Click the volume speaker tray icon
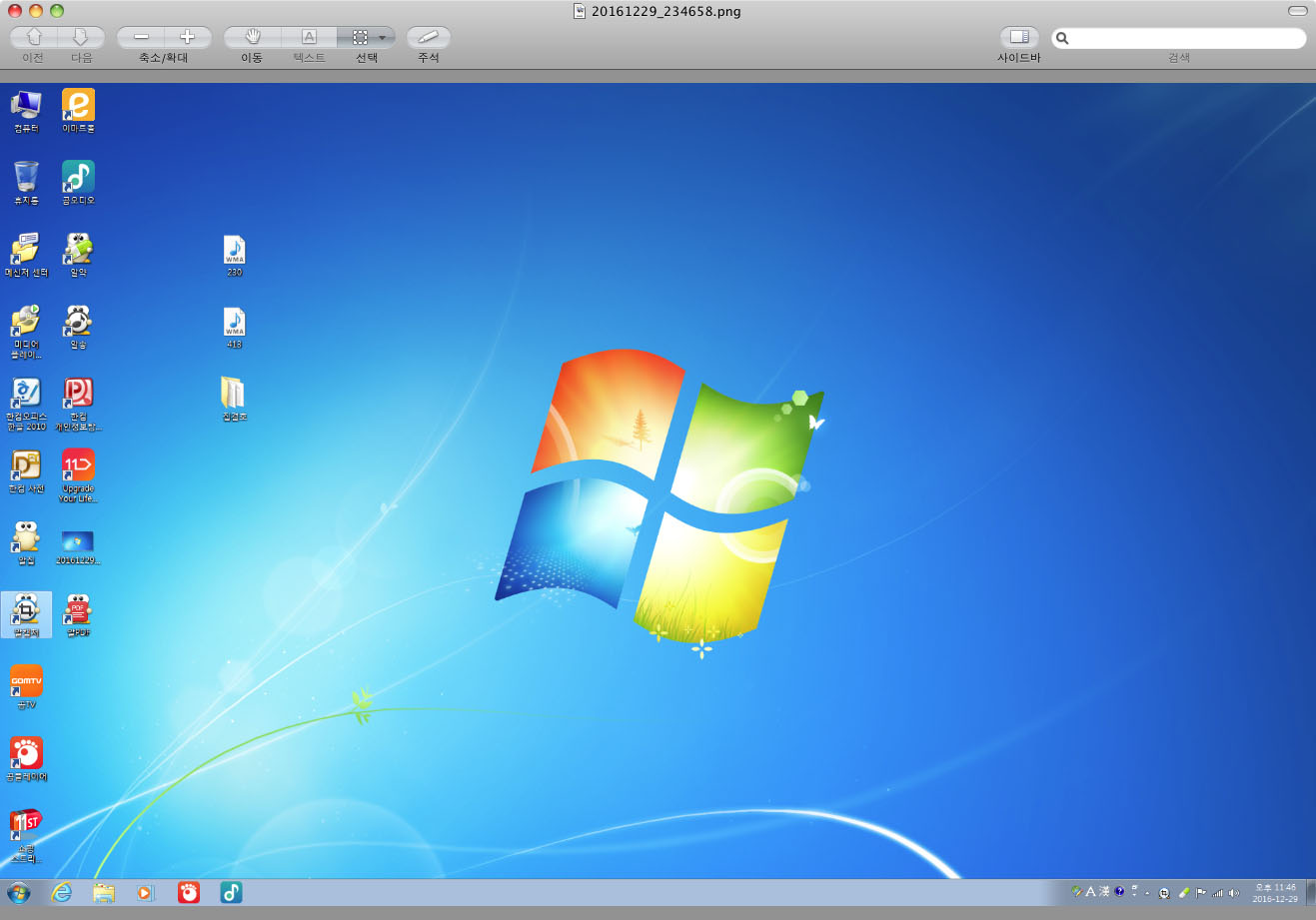 pos(1234,893)
